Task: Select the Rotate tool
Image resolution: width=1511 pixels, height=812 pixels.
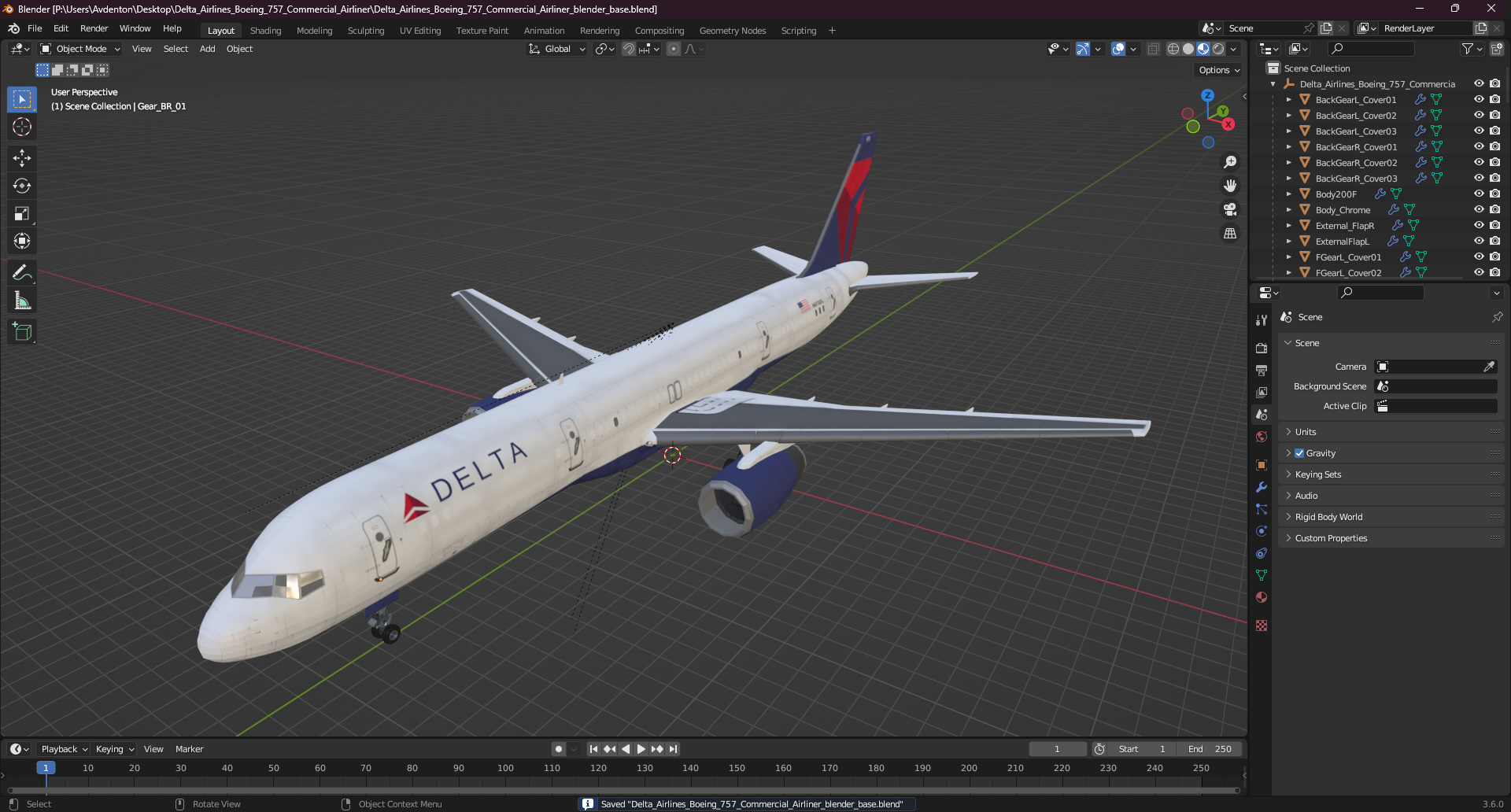Action: tap(22, 186)
